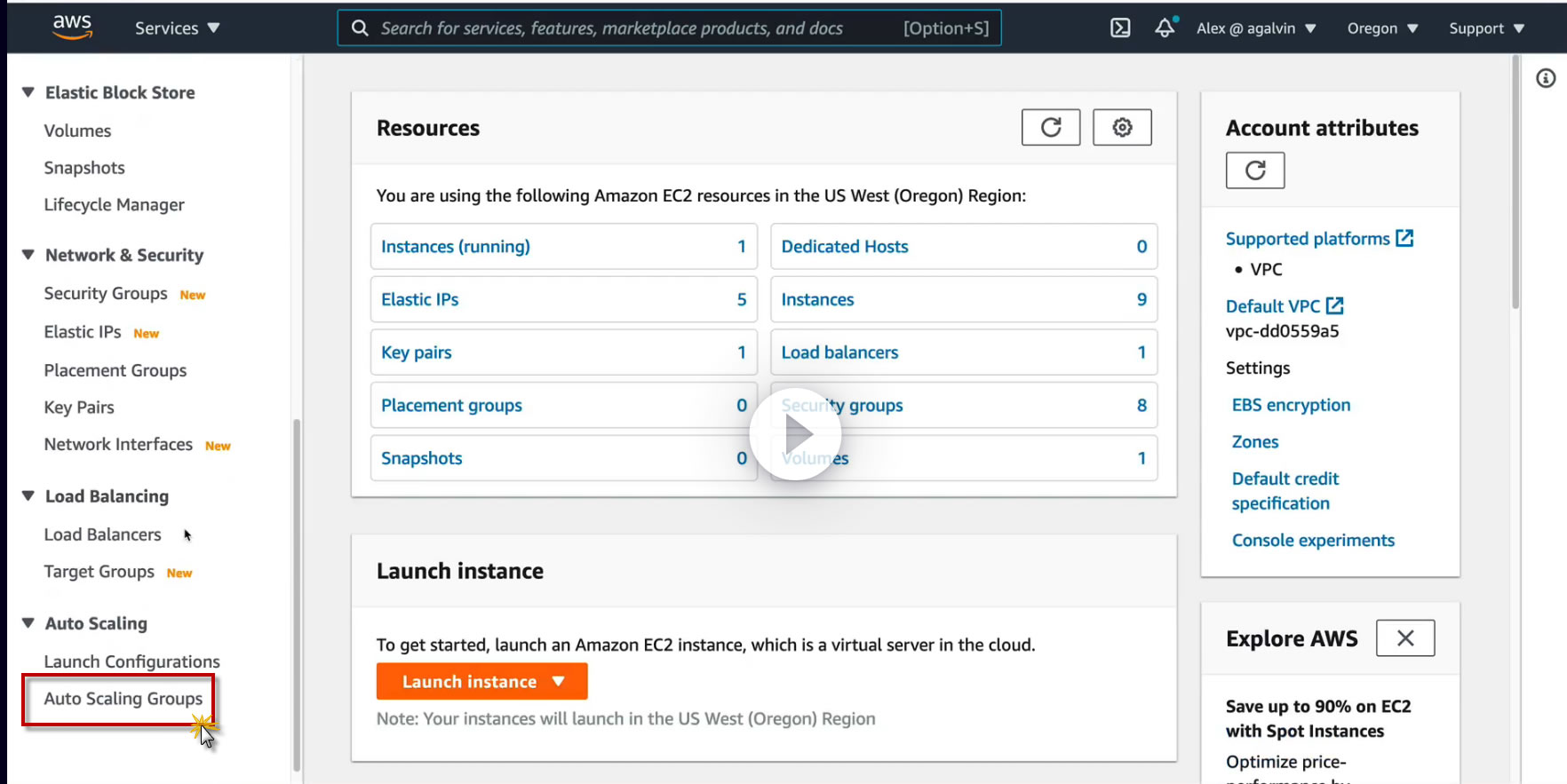Click the info icon at right edge

(x=1546, y=79)
